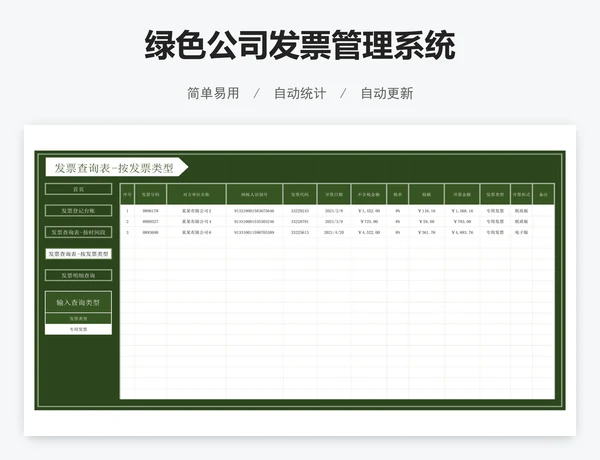Go to 发票登记台账 sheet button

pos(78,210)
